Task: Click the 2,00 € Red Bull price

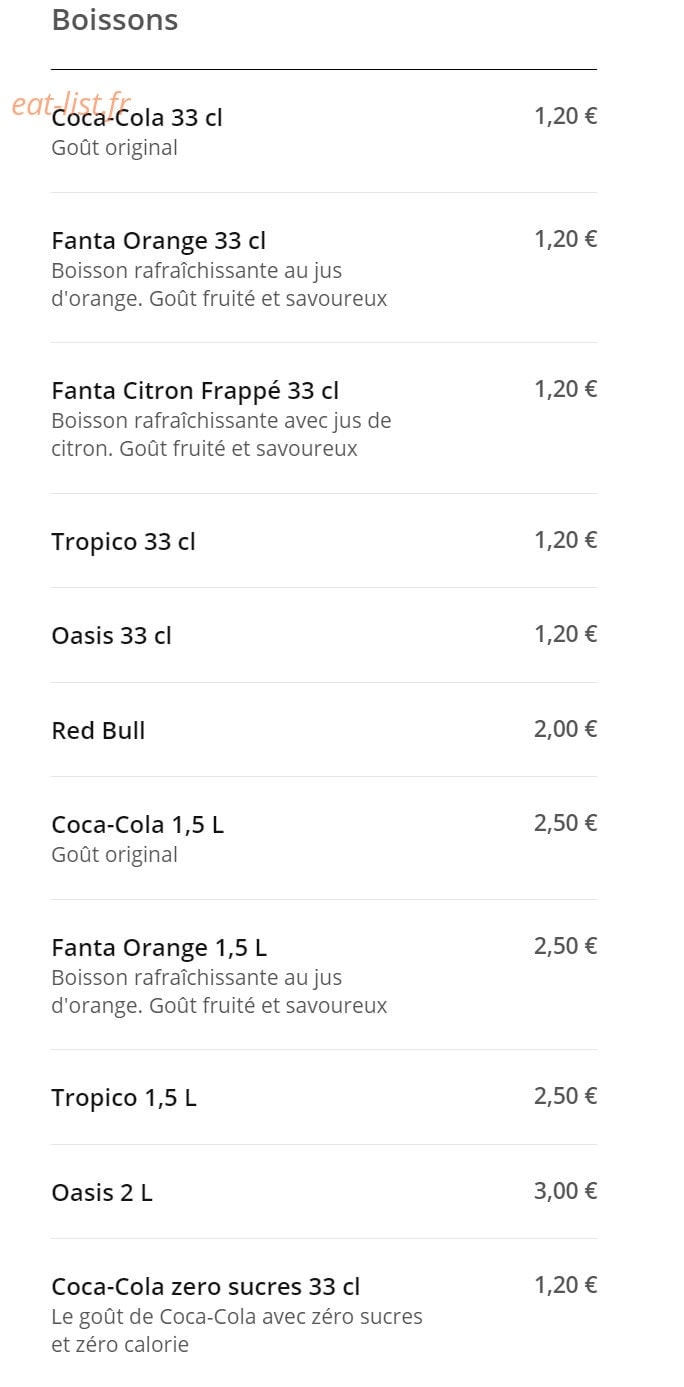Action: coord(565,729)
